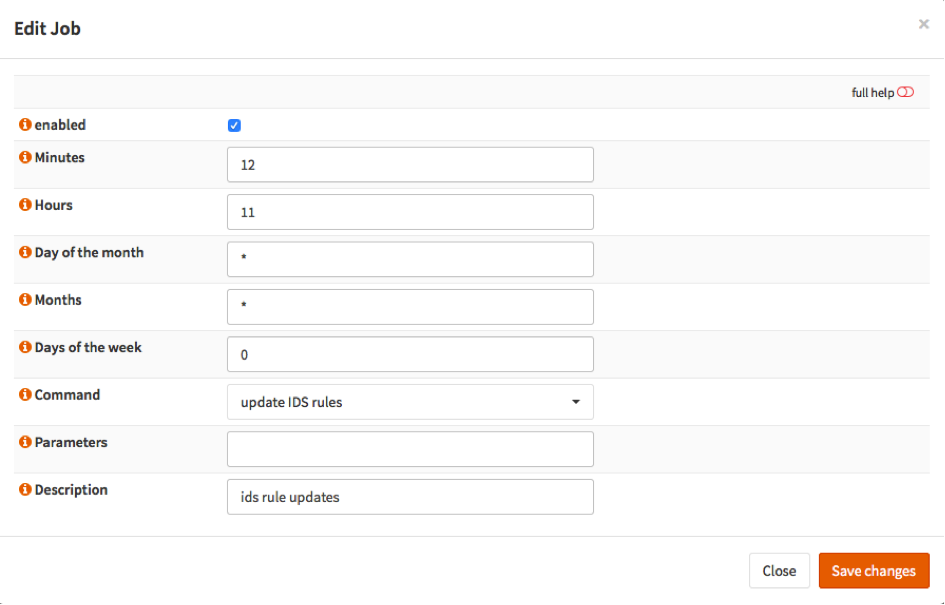
Task: Open the Command dropdown list
Action: coord(410,402)
